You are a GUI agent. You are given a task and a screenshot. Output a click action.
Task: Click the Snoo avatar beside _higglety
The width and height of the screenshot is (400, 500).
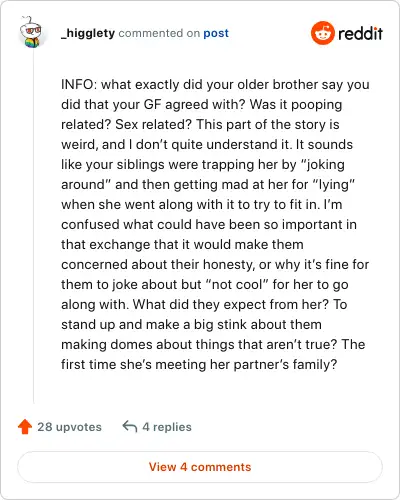31,32
